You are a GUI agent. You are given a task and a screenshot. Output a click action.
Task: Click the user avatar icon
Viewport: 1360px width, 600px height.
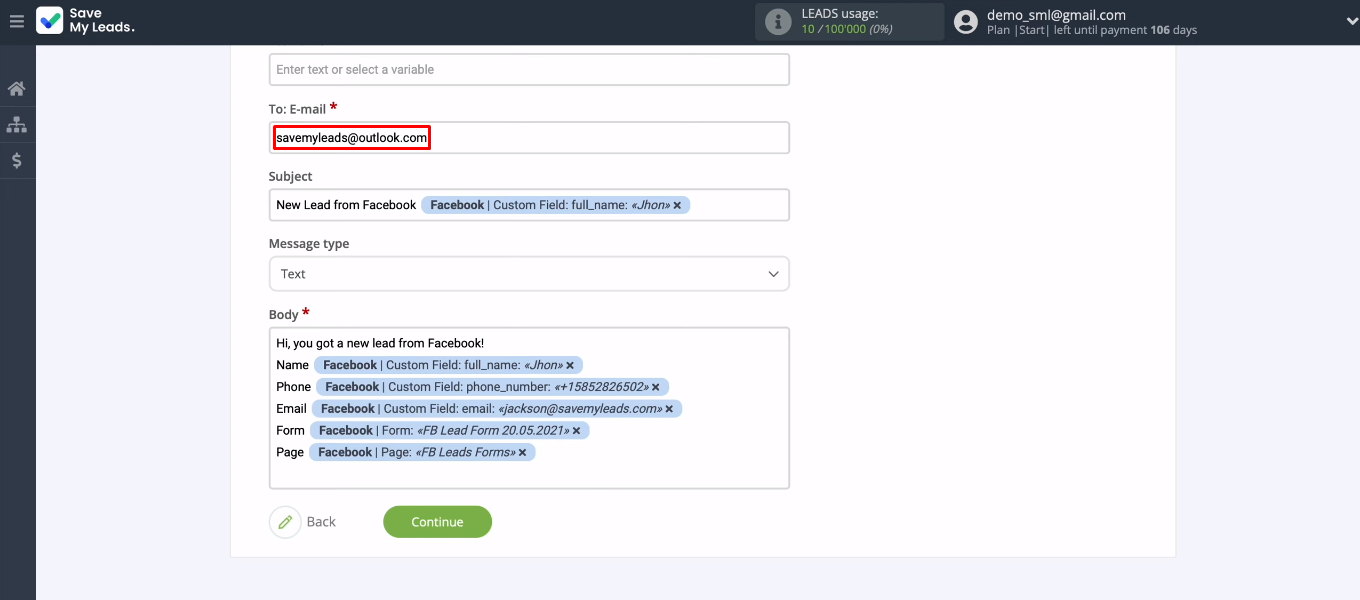point(965,22)
